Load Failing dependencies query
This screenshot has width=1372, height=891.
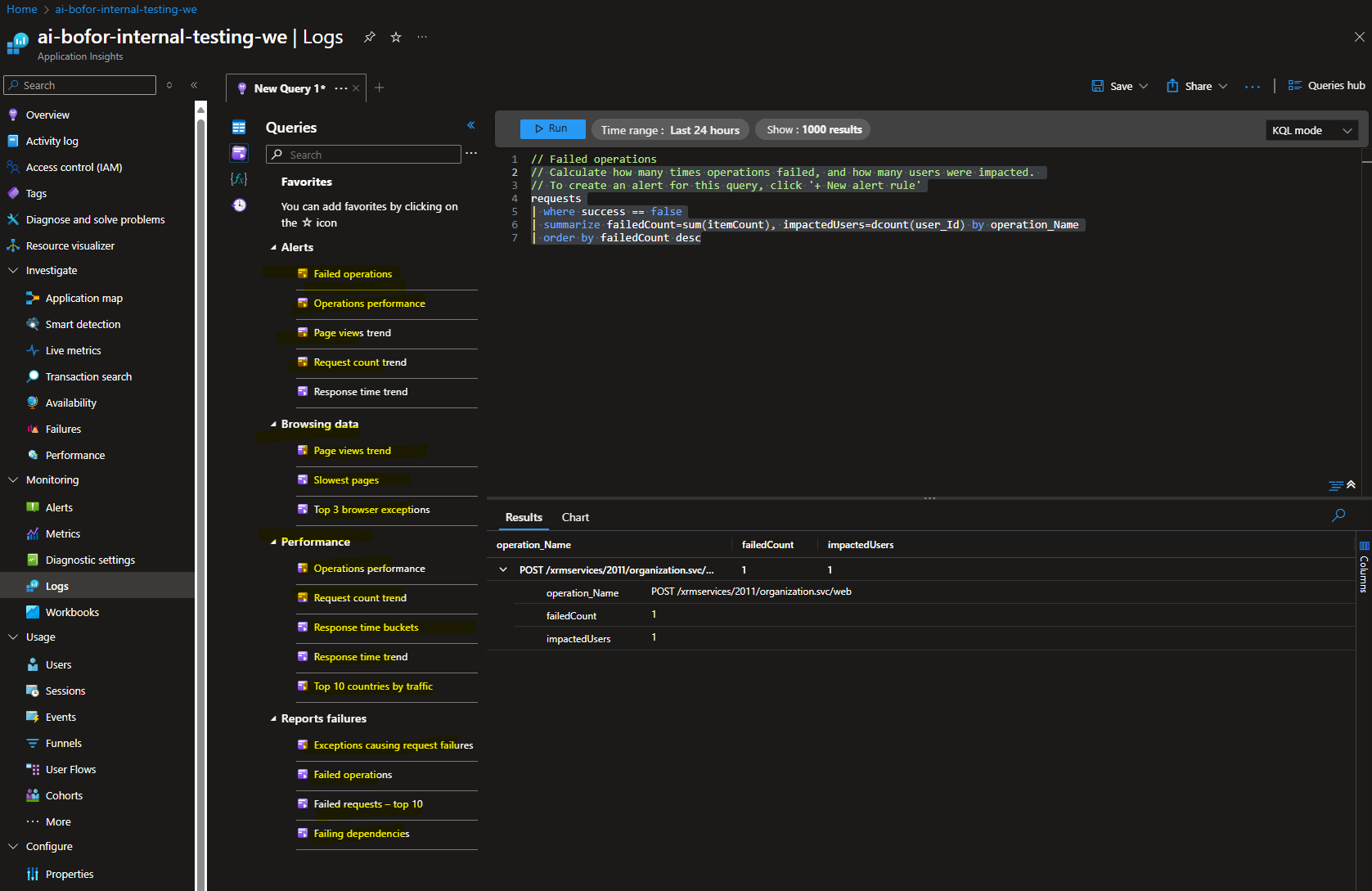pyautogui.click(x=362, y=833)
